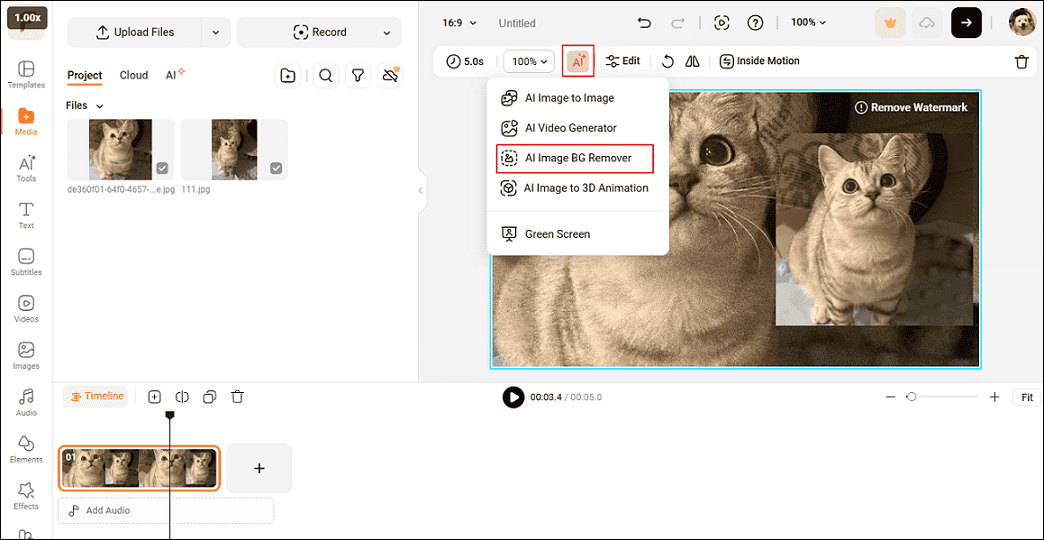Zoom in the timeline with plus
The width and height of the screenshot is (1044, 540).
click(x=995, y=397)
